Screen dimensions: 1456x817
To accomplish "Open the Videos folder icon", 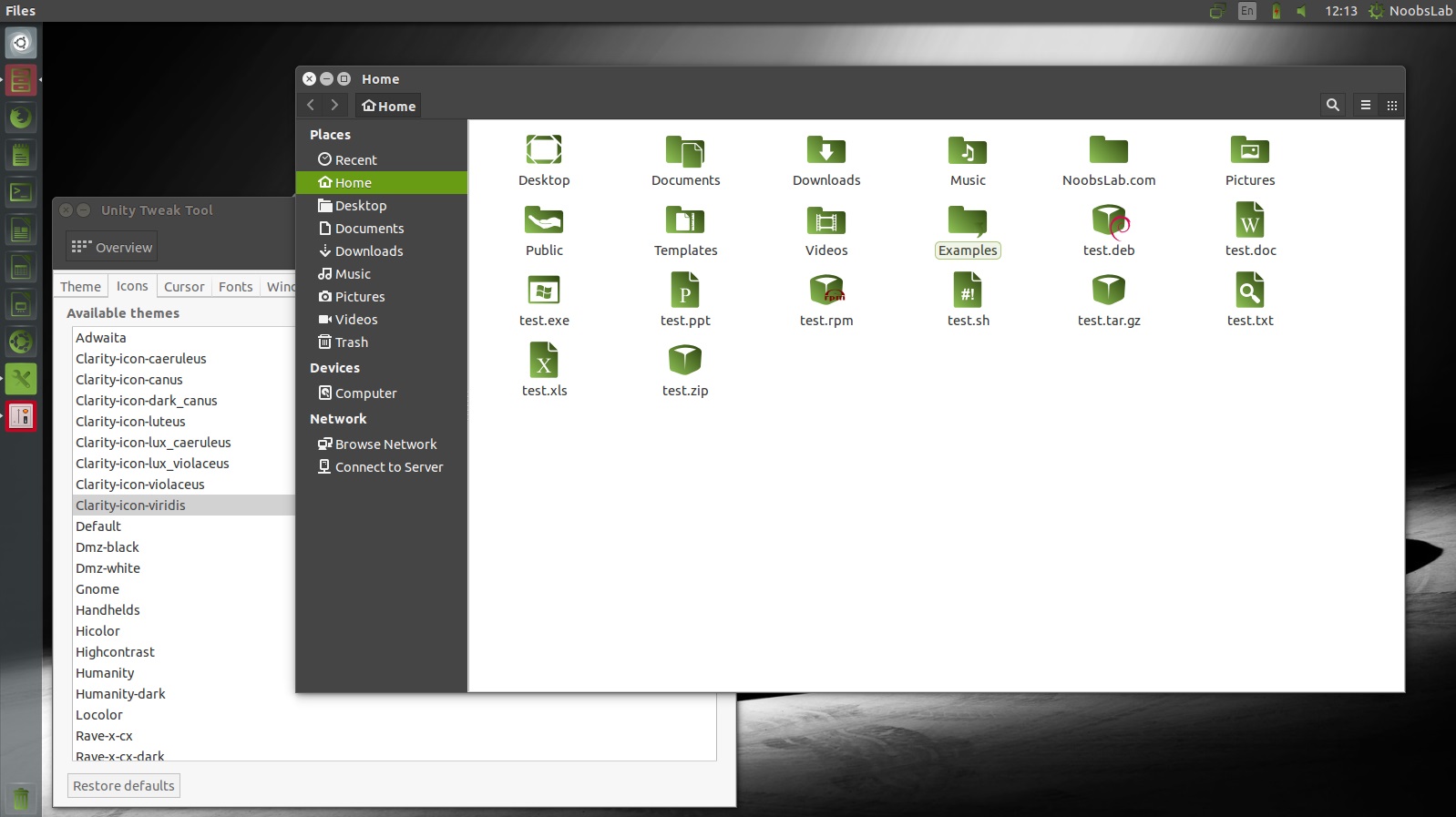I will click(x=826, y=220).
